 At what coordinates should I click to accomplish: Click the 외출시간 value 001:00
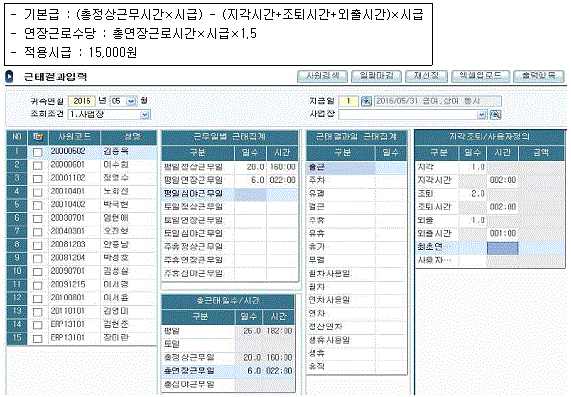[503, 233]
